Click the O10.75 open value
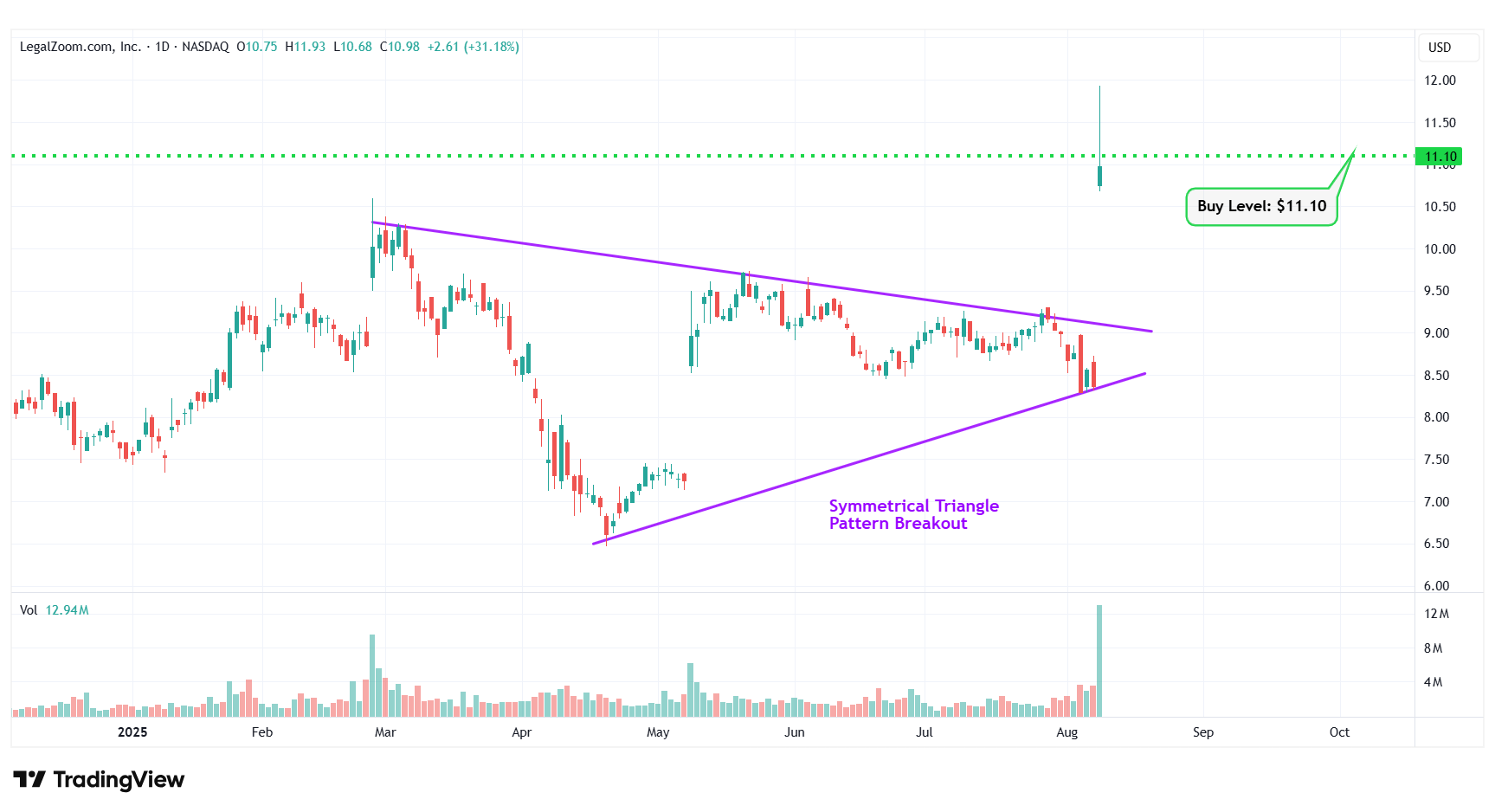This screenshot has height=812, width=1495. pos(257,47)
